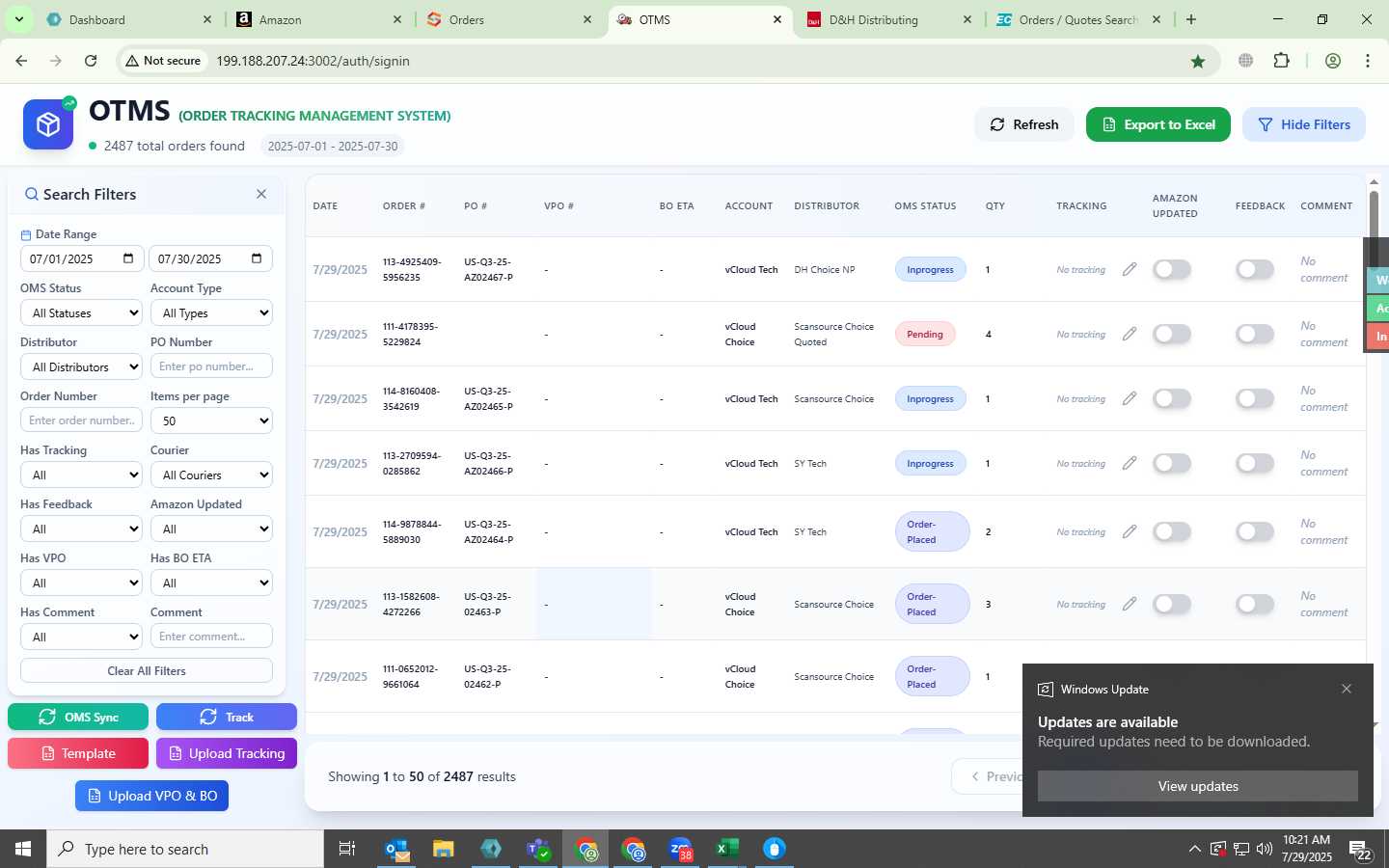This screenshot has width=1389, height=868.
Task: Click the PO Number input field
Action: tap(211, 366)
